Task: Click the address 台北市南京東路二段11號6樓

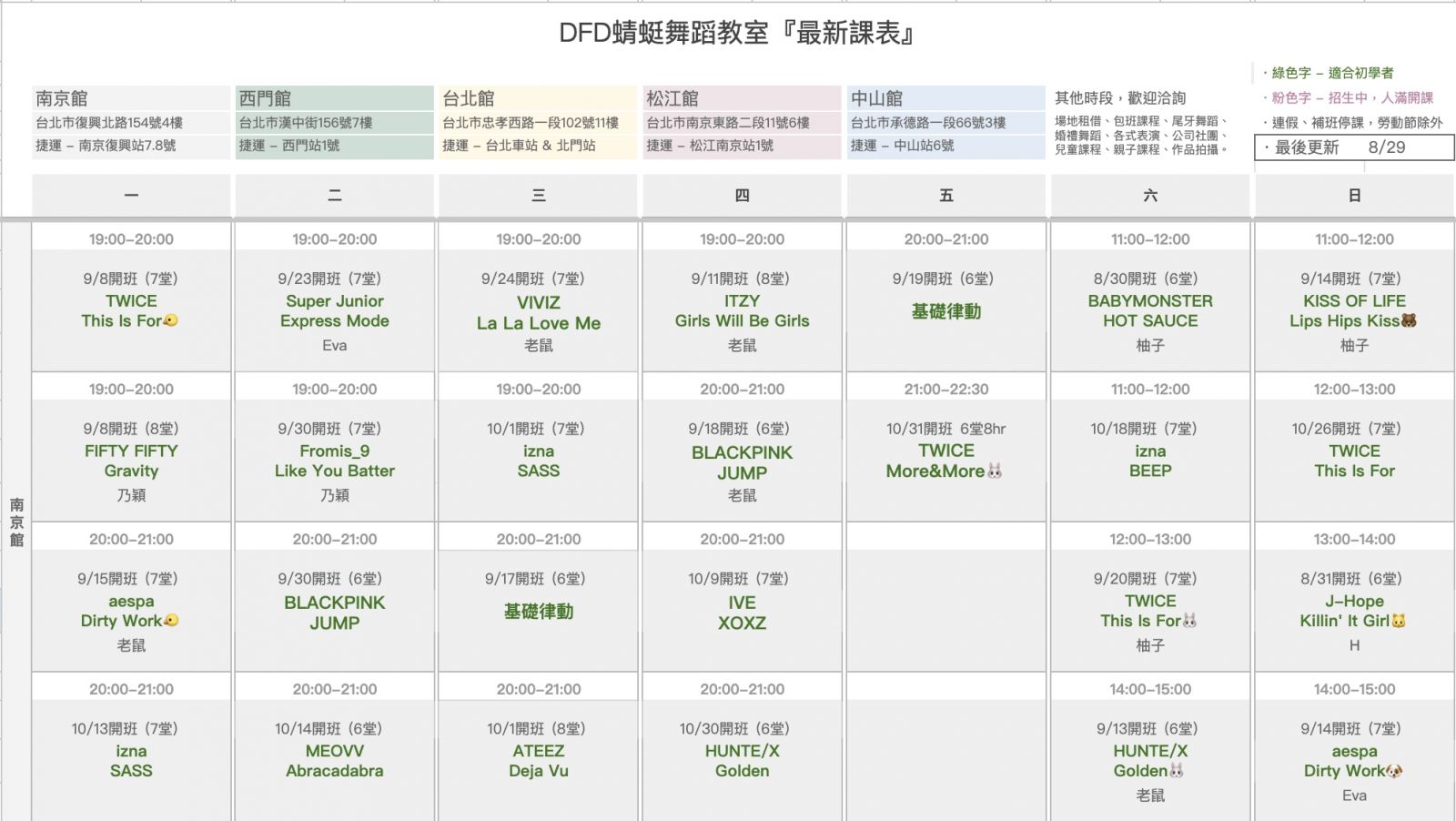Action: (x=728, y=123)
